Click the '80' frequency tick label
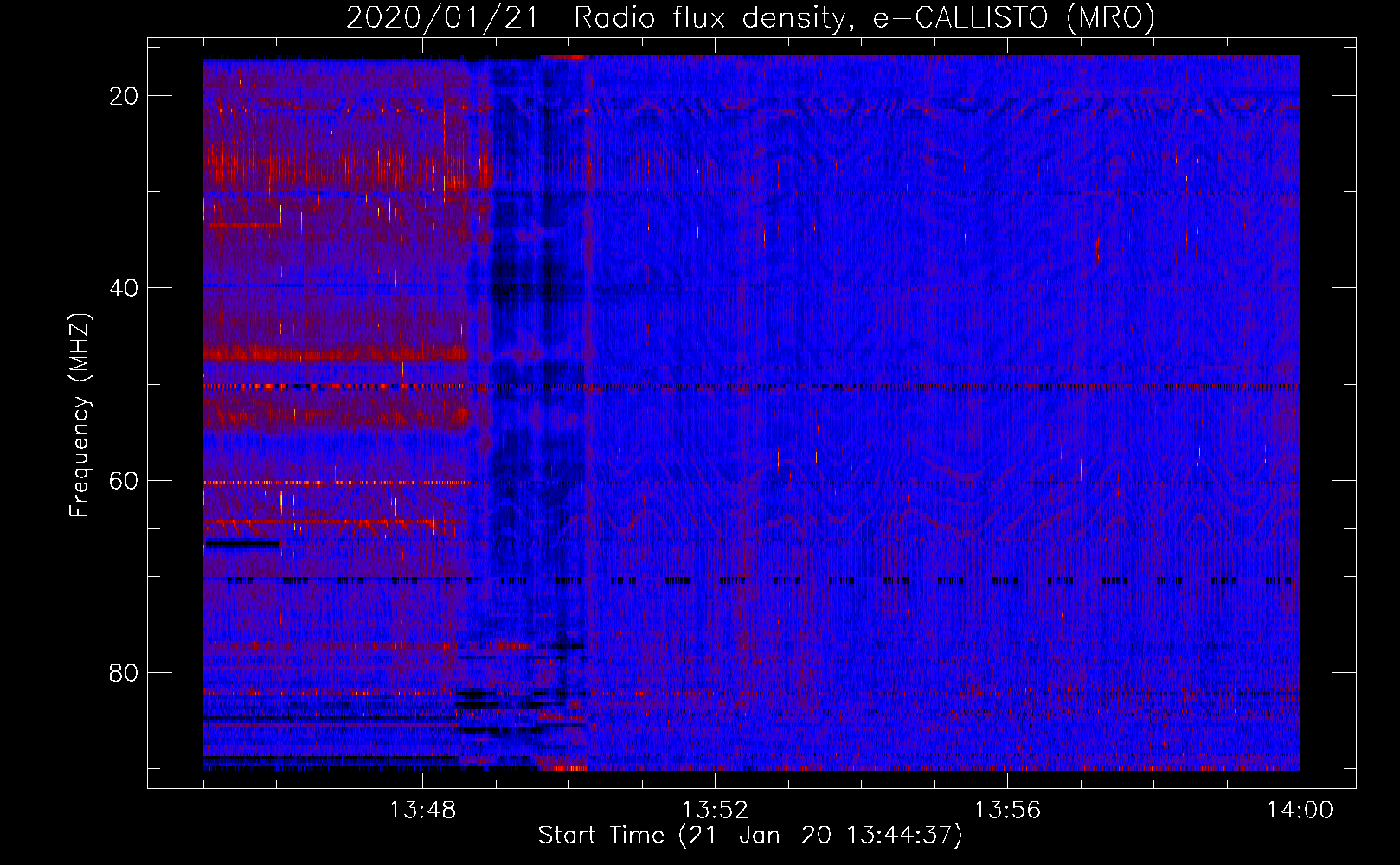The height and width of the screenshot is (865, 1400). (125, 672)
